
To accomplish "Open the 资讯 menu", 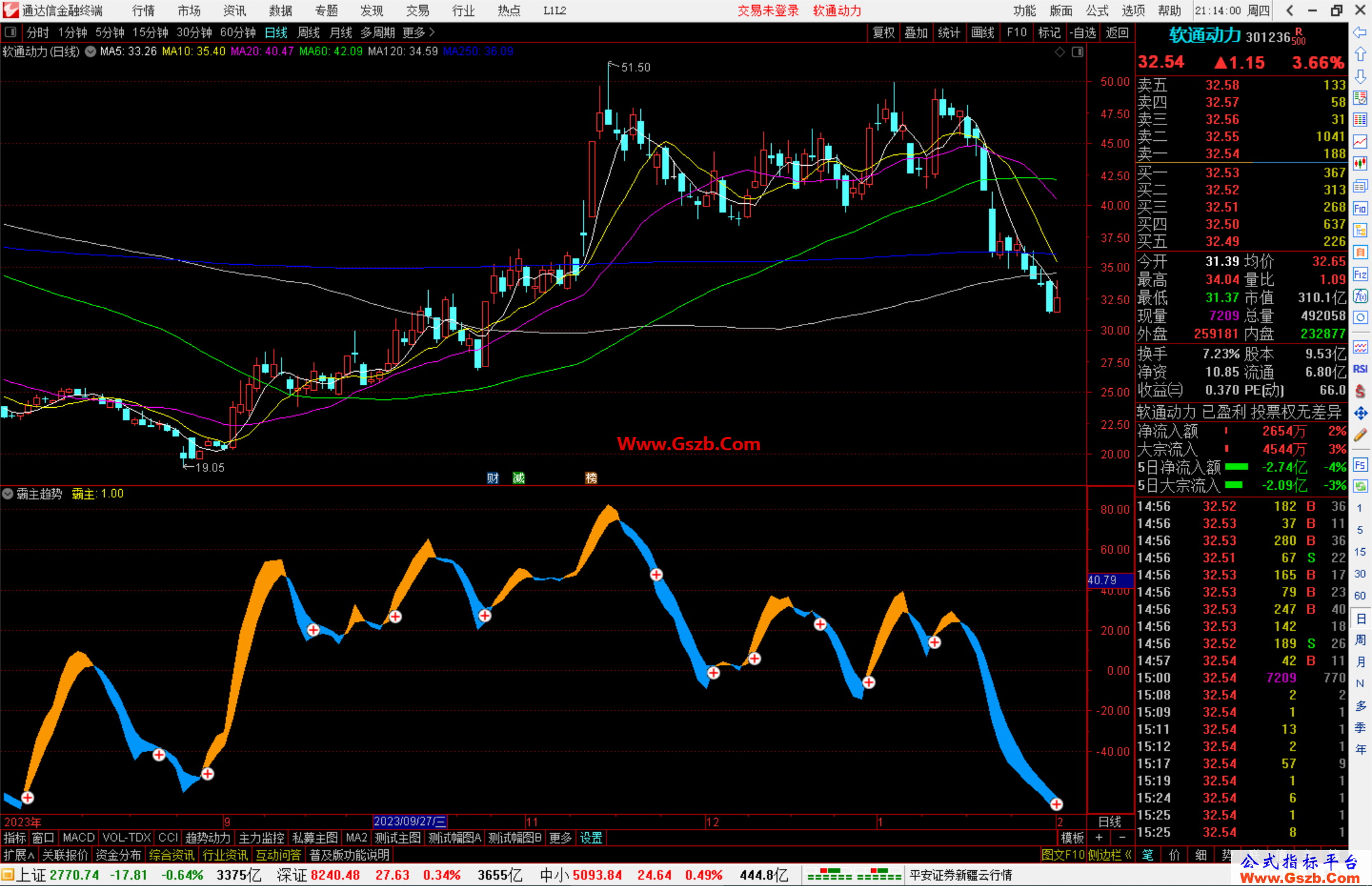I will [234, 10].
